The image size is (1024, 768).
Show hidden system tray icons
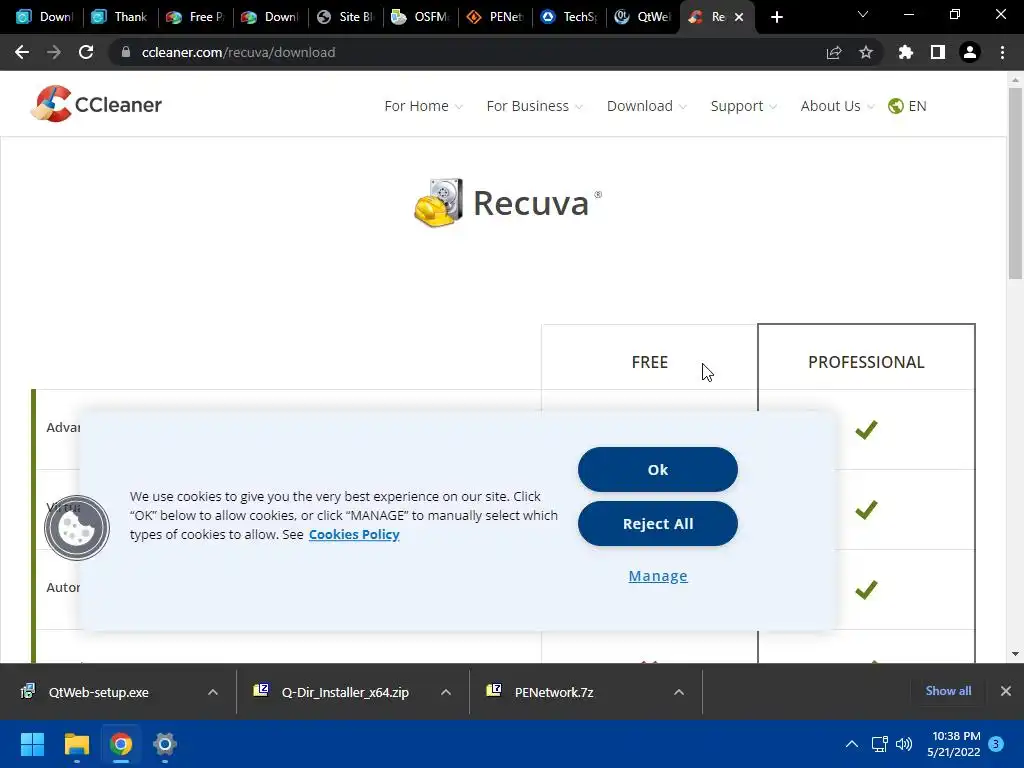pyautogui.click(x=852, y=744)
